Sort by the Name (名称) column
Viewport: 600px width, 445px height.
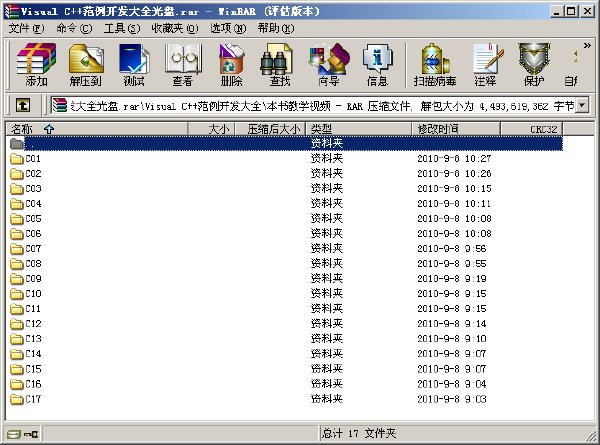click(97, 129)
